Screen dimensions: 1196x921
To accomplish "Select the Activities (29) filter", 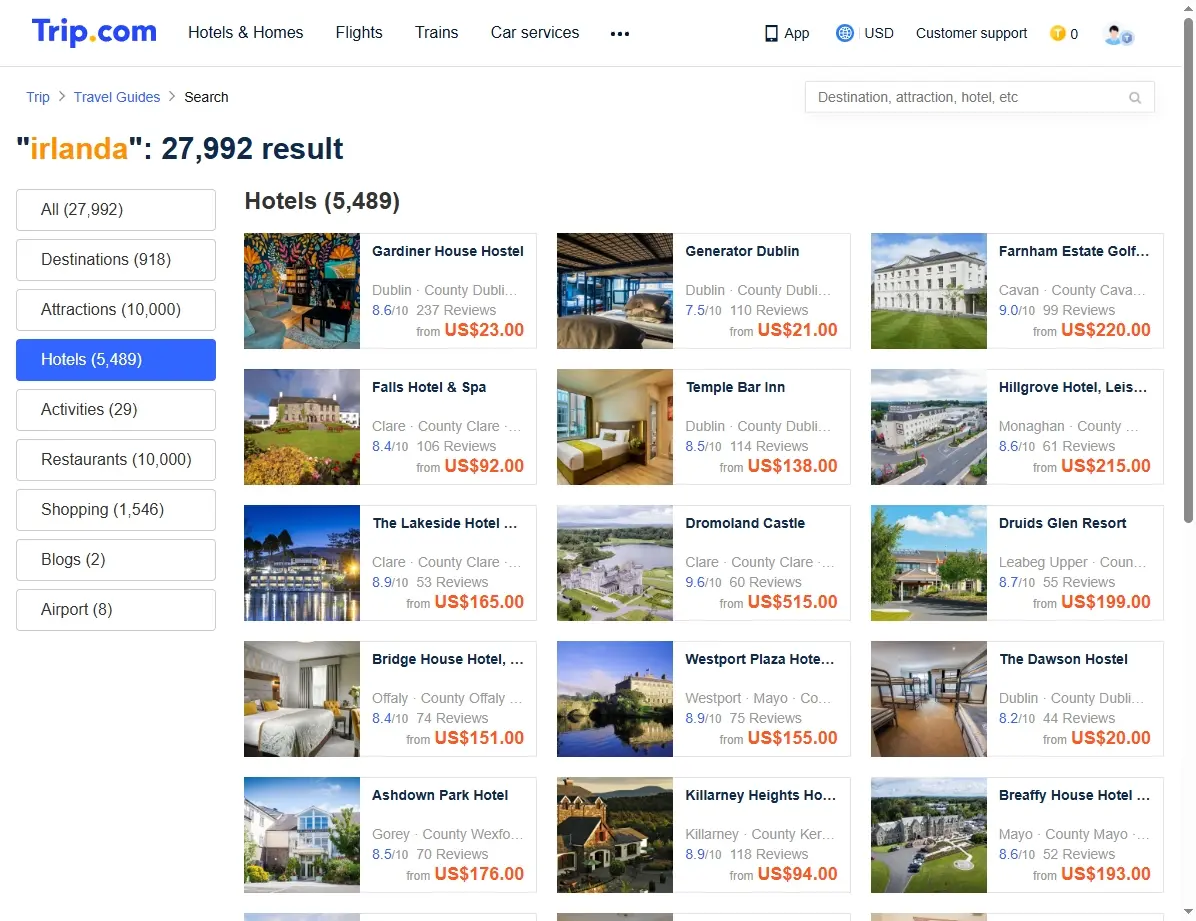I will [116, 410].
